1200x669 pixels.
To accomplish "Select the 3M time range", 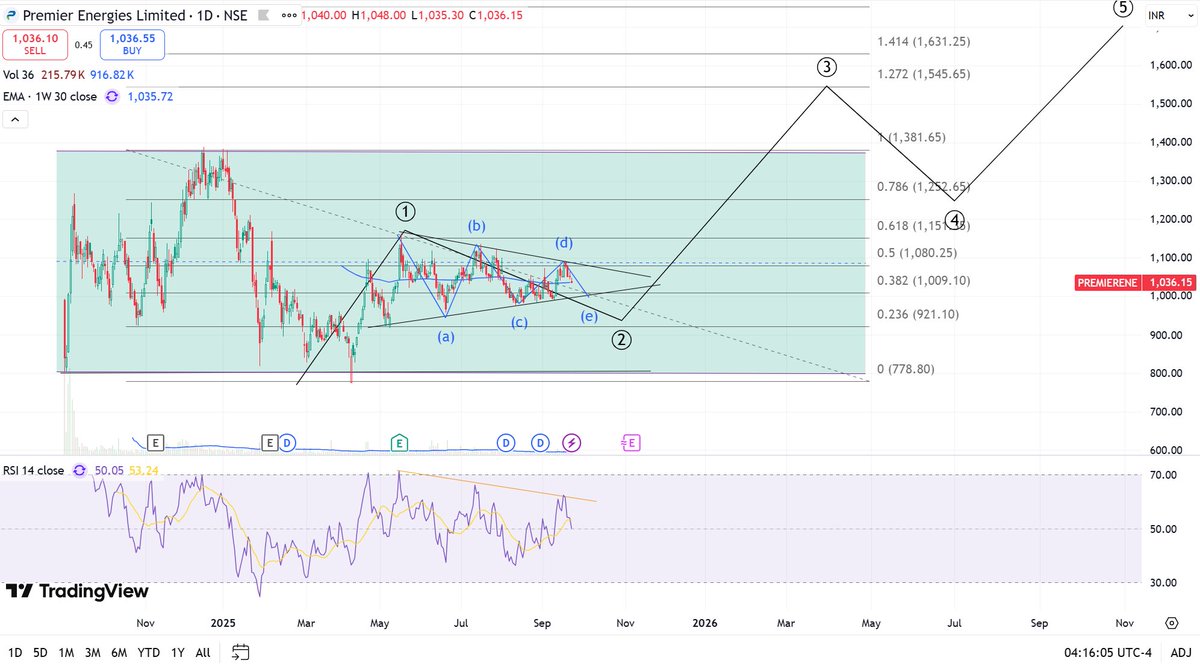I will click(x=93, y=652).
